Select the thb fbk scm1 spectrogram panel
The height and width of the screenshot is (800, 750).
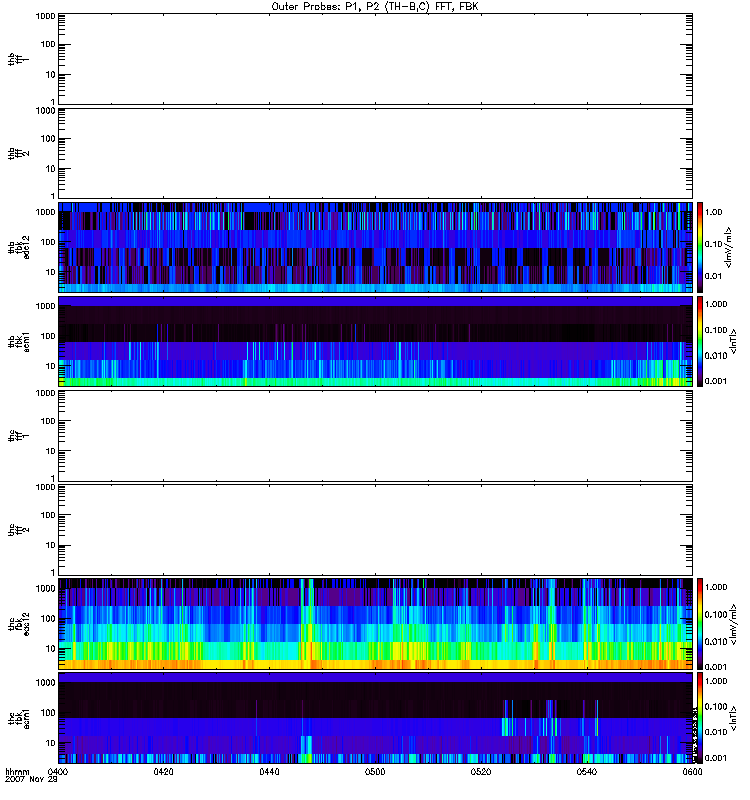(375, 341)
